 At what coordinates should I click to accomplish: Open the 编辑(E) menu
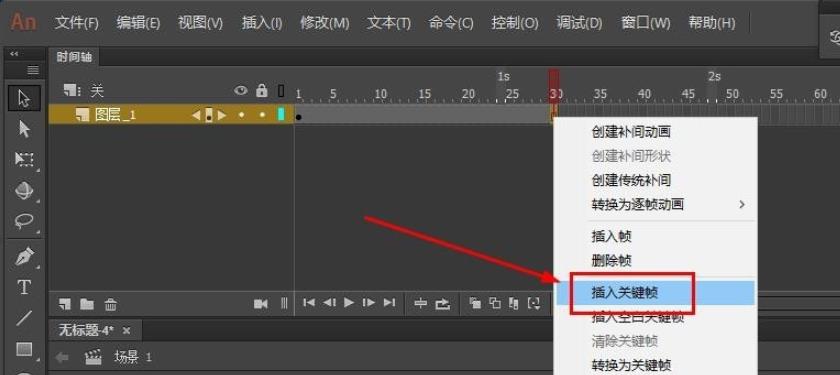point(138,23)
